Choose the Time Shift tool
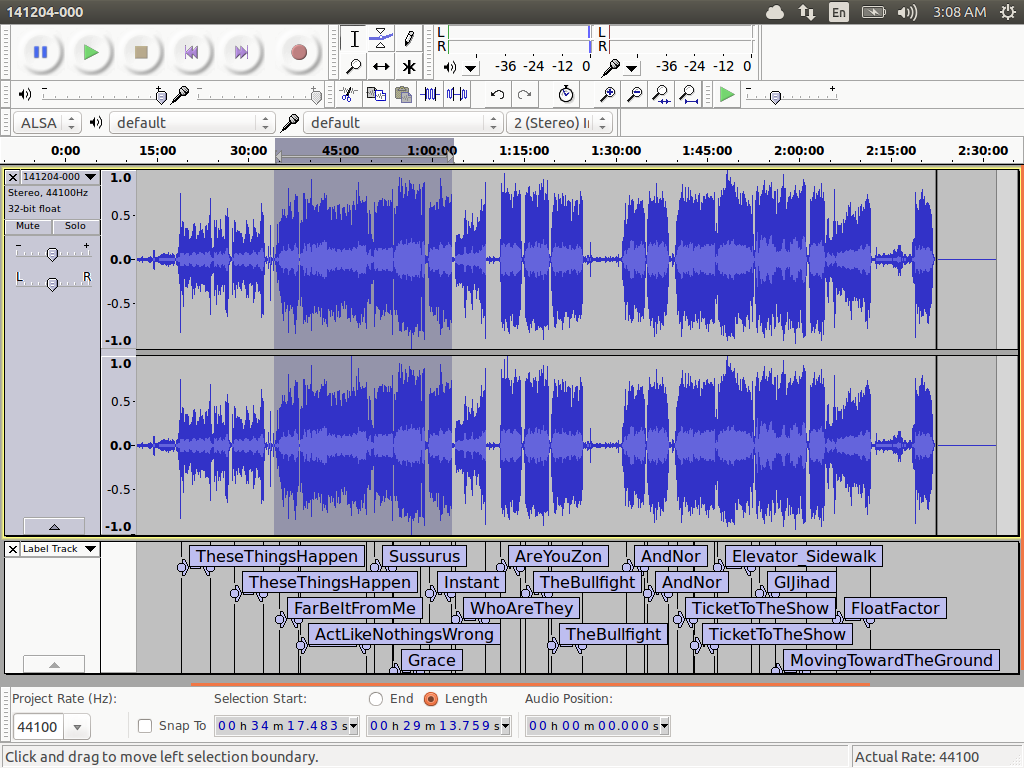The height and width of the screenshot is (768, 1024). click(x=381, y=67)
